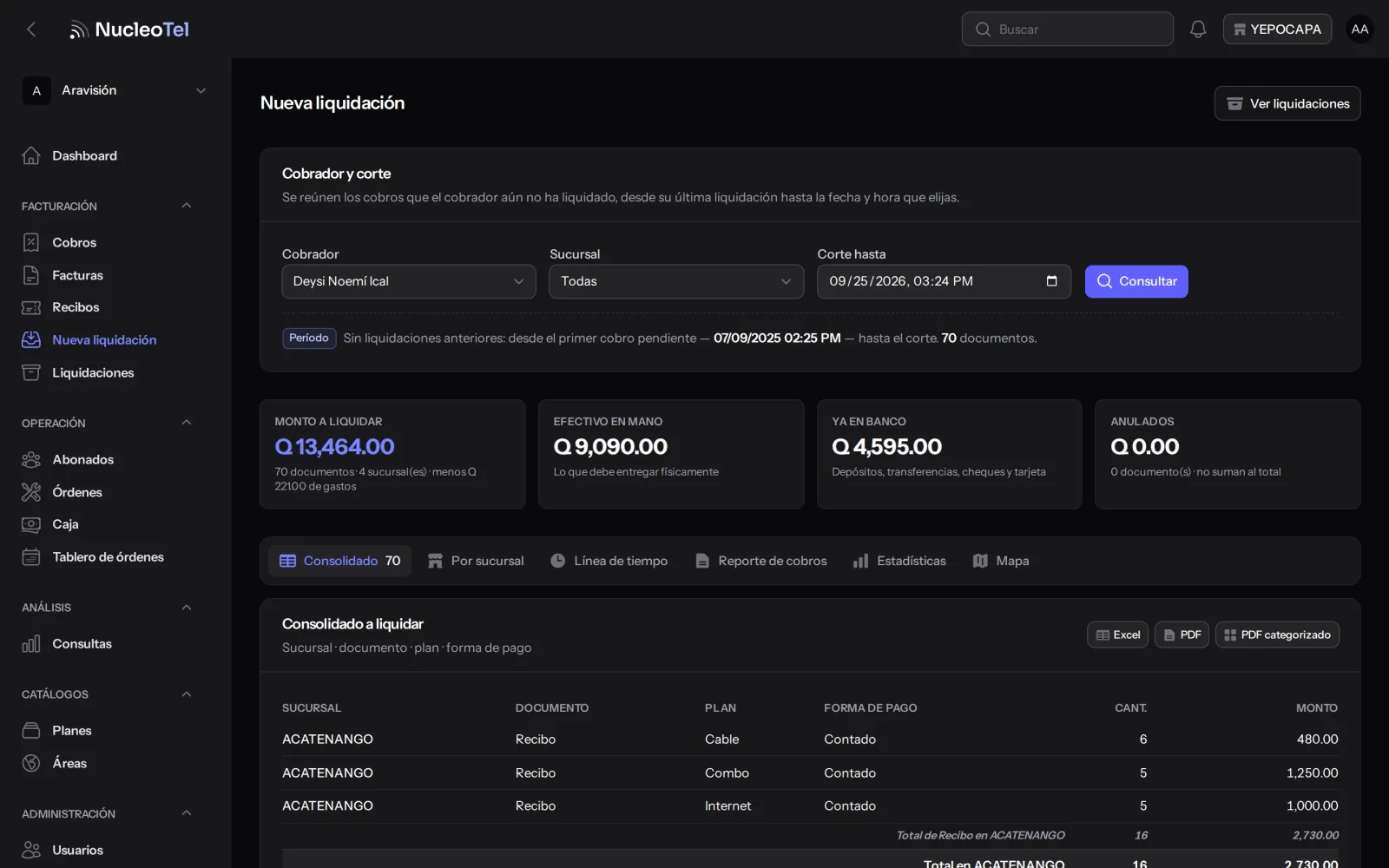Image resolution: width=1389 pixels, height=868 pixels.
Task: Open the AA user avatar menu
Action: tap(1359, 30)
